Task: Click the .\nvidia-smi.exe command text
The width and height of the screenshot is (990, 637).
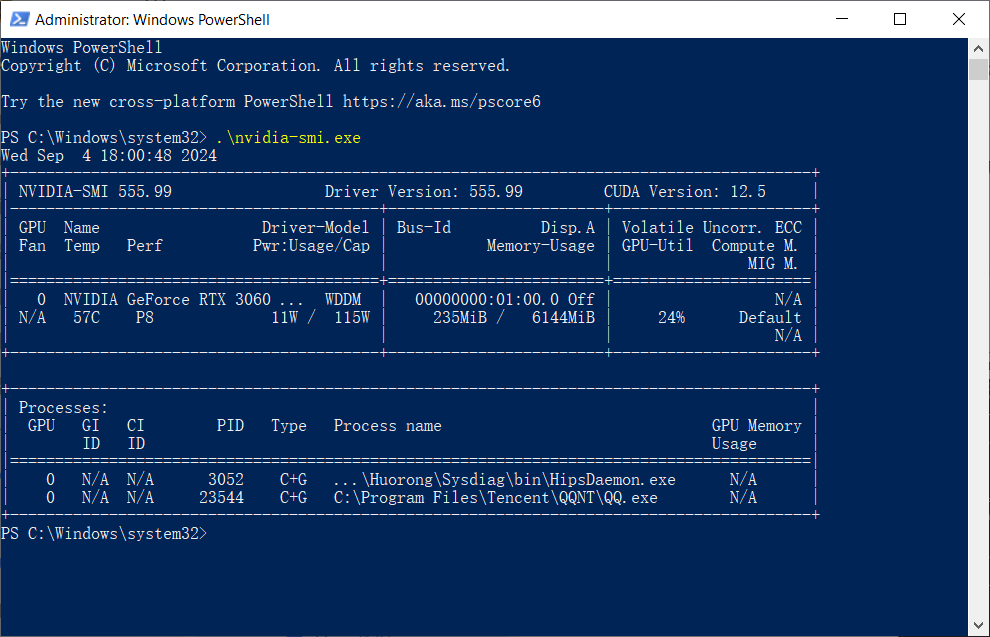Action: pyautogui.click(x=289, y=138)
